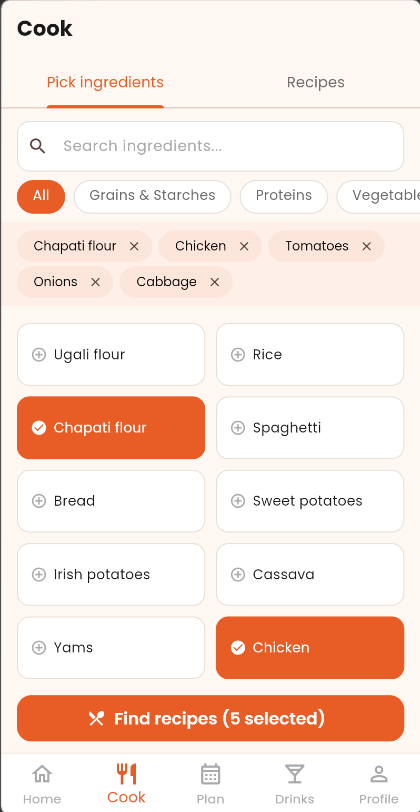Click the search magnifier icon
Image resolution: width=420 pixels, height=812 pixels.
(37, 146)
